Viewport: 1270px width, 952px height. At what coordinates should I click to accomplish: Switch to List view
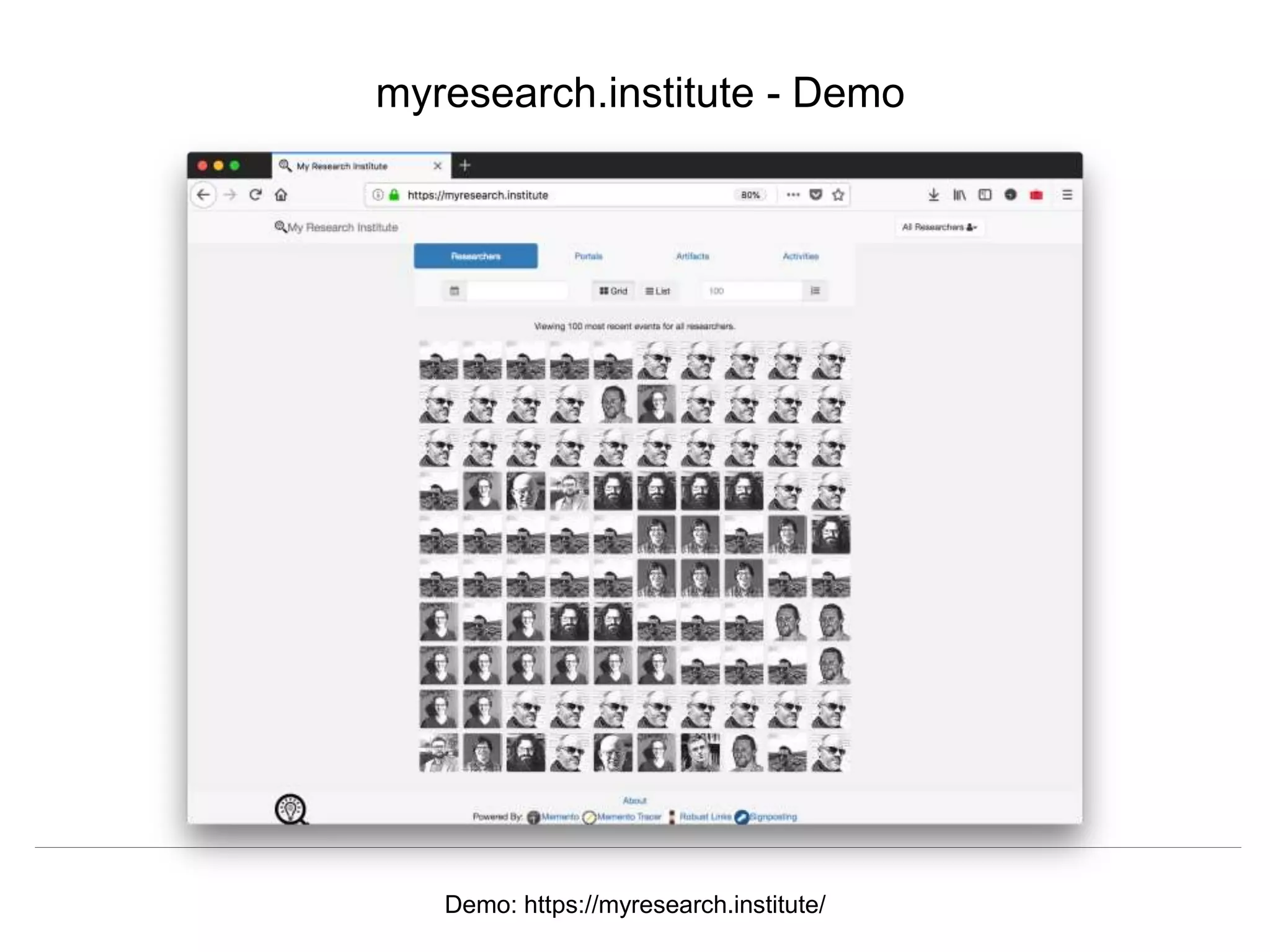(657, 291)
